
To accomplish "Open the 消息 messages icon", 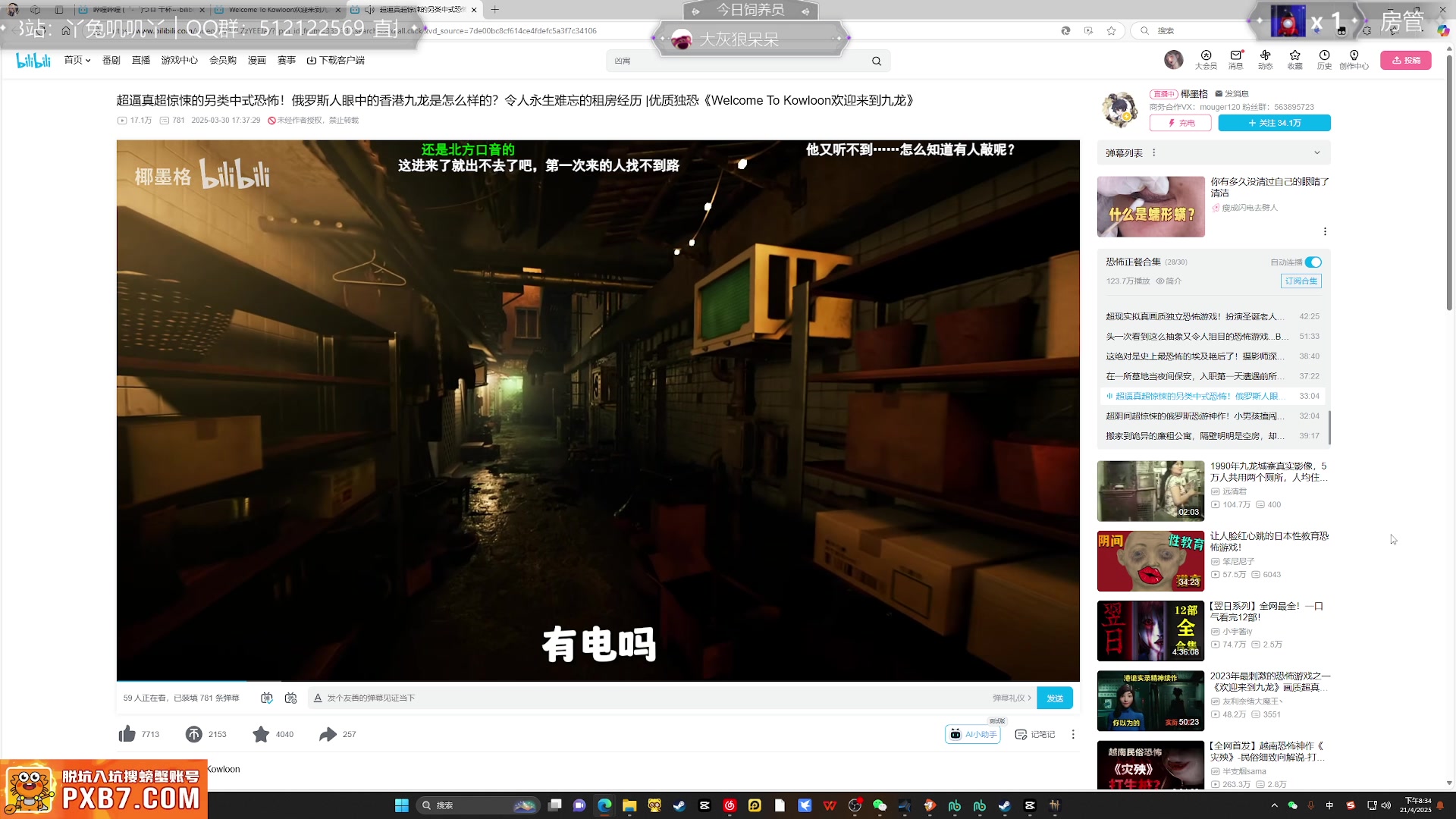I will pos(1236,60).
